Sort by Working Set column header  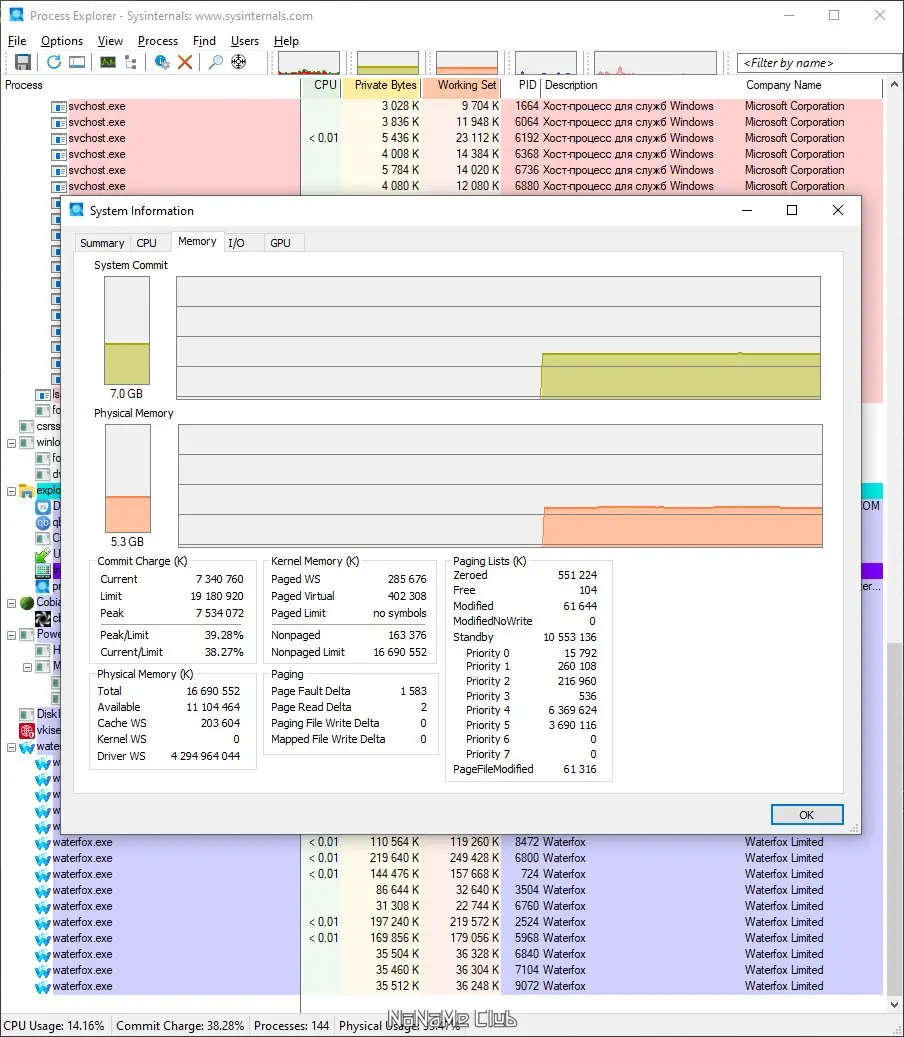[461, 85]
